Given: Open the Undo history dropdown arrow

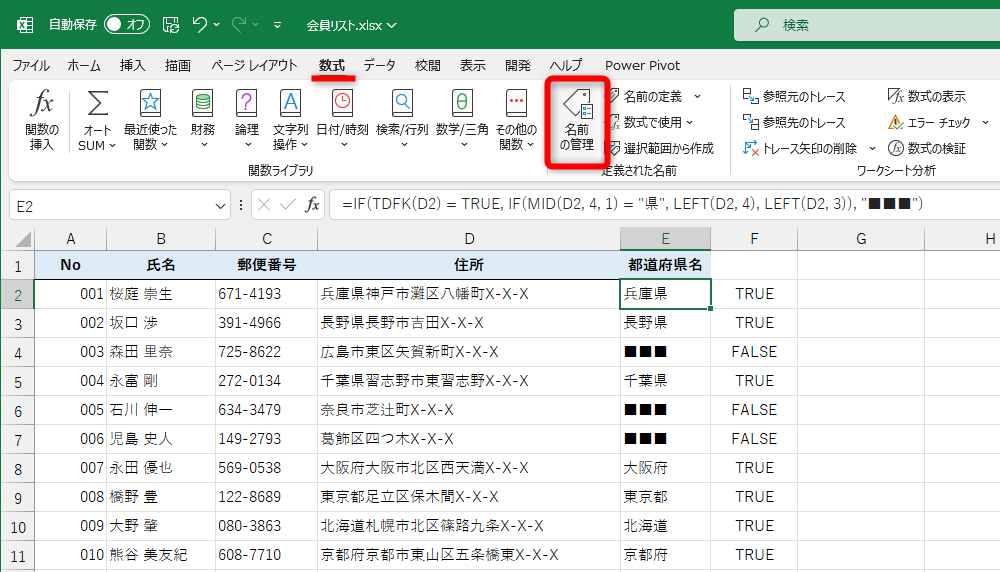Looking at the screenshot, I should pos(217,25).
